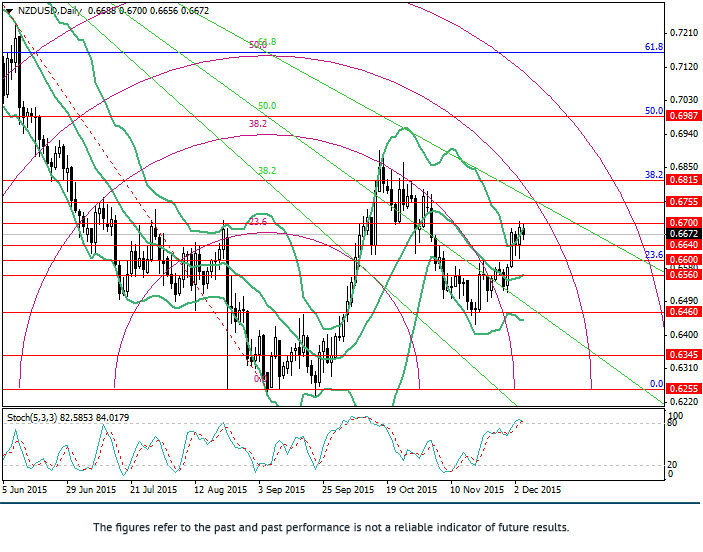703x552 pixels.
Task: Click the green 50.0 fan label
Action: pos(267,106)
